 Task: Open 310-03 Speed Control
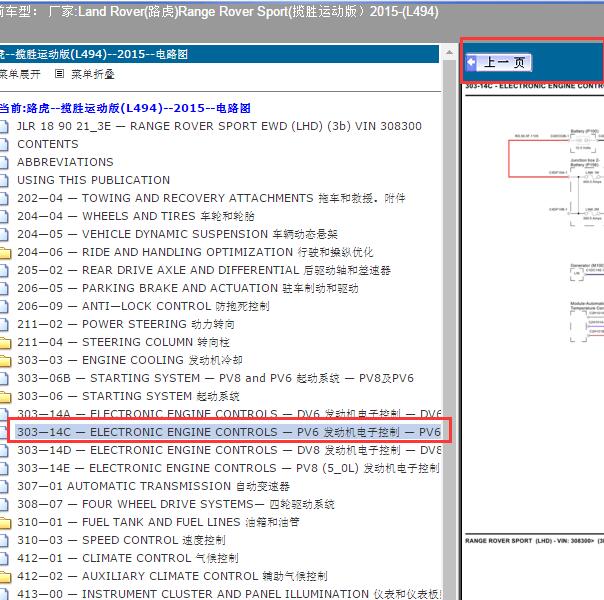point(121,540)
